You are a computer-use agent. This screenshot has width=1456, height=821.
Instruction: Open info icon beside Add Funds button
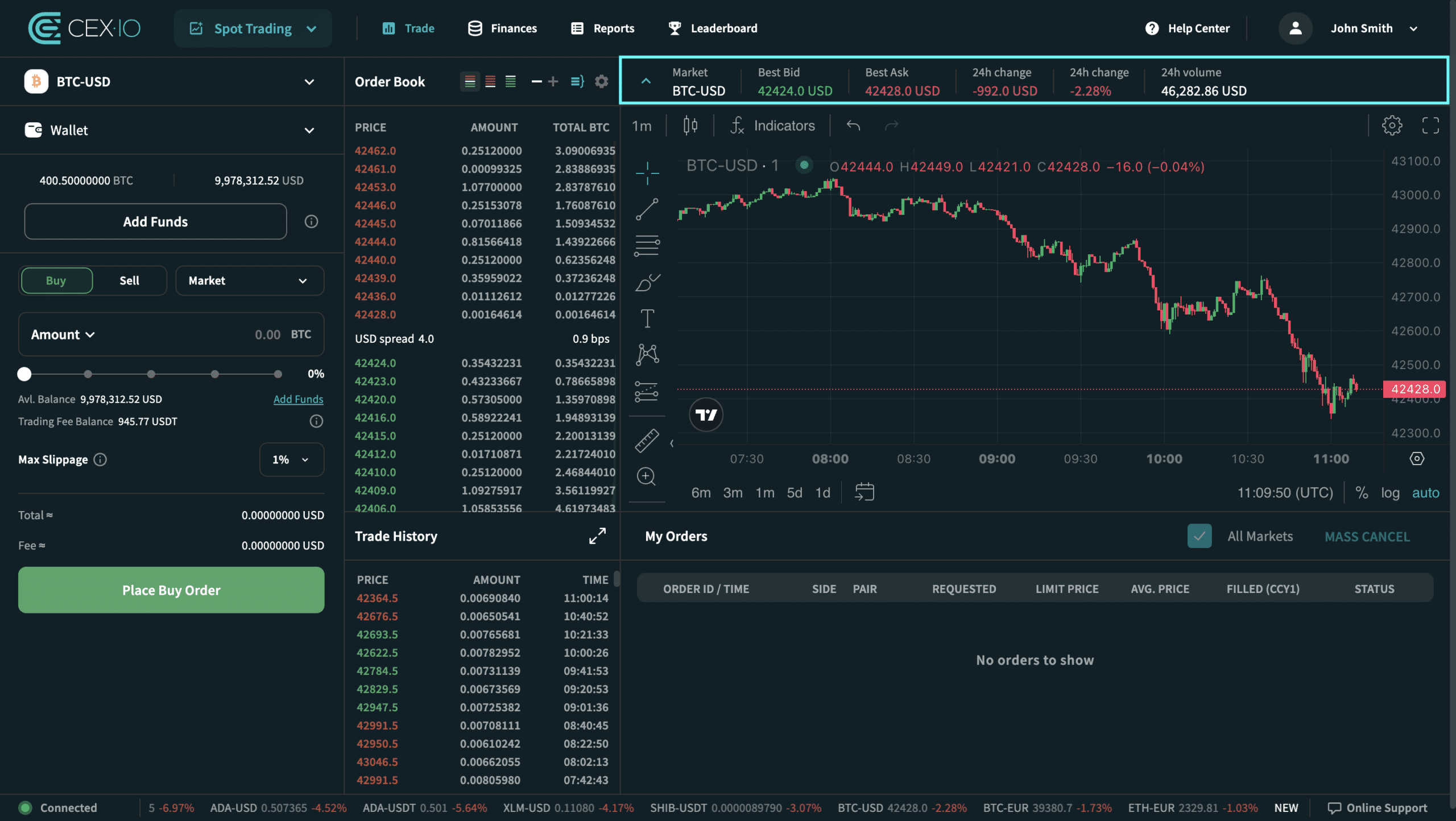pos(311,221)
